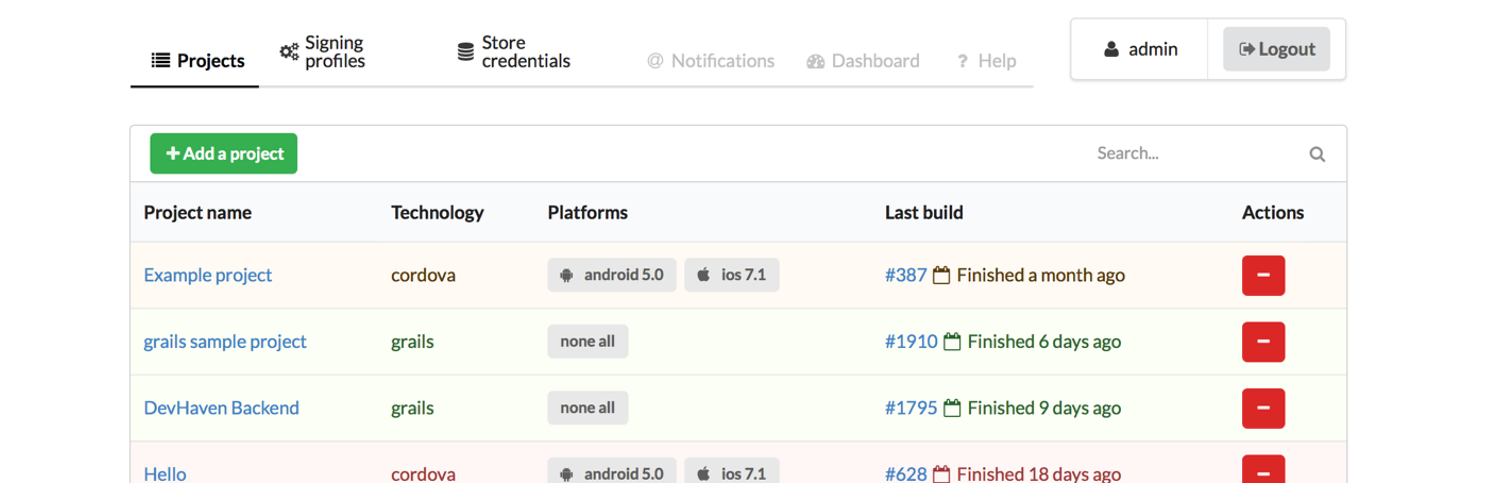The height and width of the screenshot is (500, 1500).
Task: Click the list icon on Projects tab
Action: [x=160, y=61]
